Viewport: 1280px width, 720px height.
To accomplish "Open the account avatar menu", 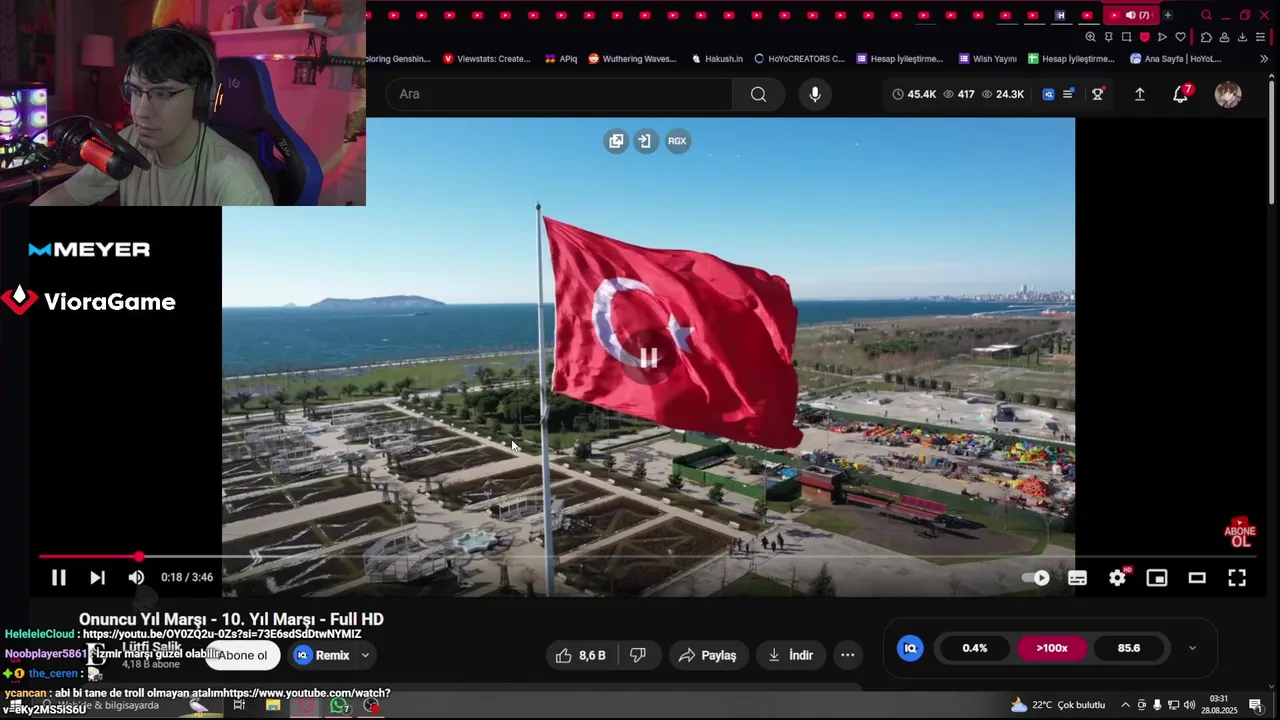I will click(1228, 94).
